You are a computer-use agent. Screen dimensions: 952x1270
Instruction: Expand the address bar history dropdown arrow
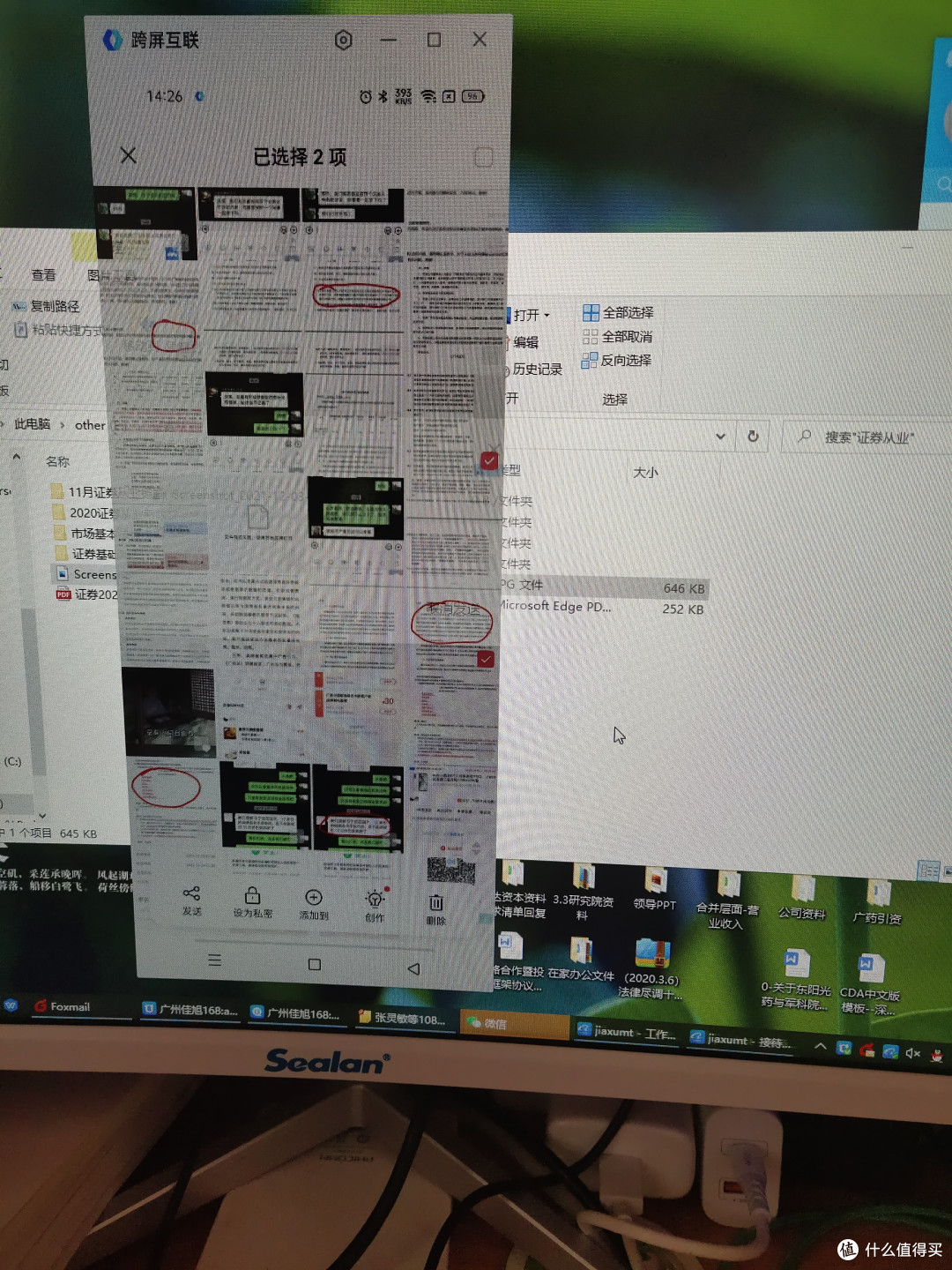(x=720, y=437)
